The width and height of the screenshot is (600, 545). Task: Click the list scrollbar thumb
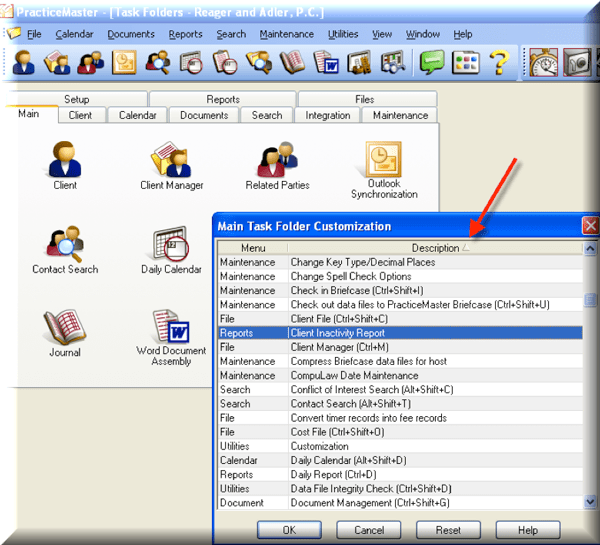click(590, 300)
